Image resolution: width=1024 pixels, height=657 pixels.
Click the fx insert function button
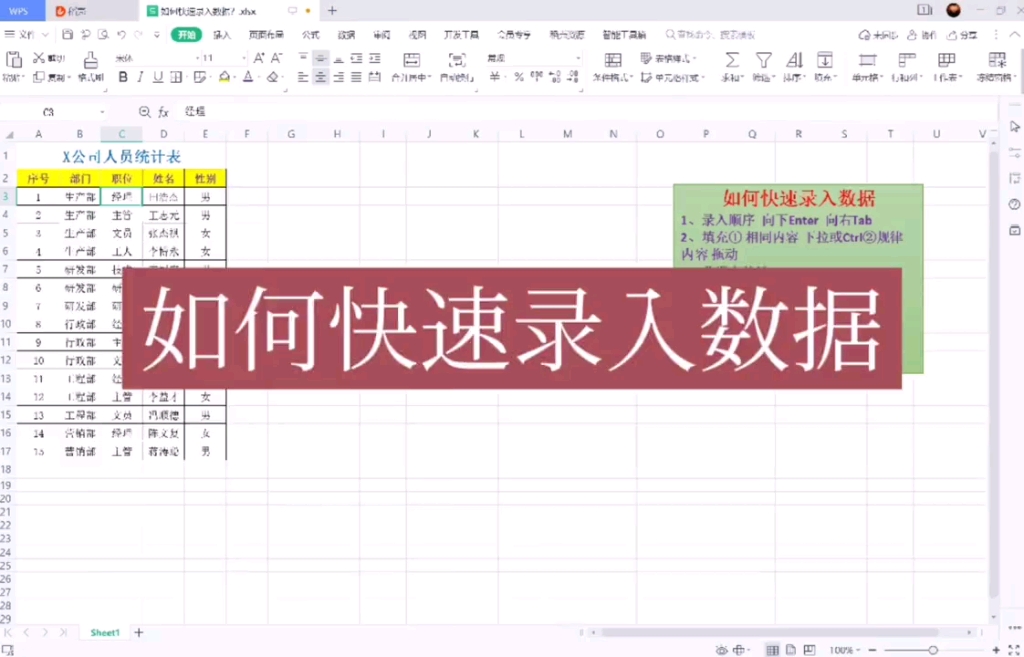tap(164, 111)
